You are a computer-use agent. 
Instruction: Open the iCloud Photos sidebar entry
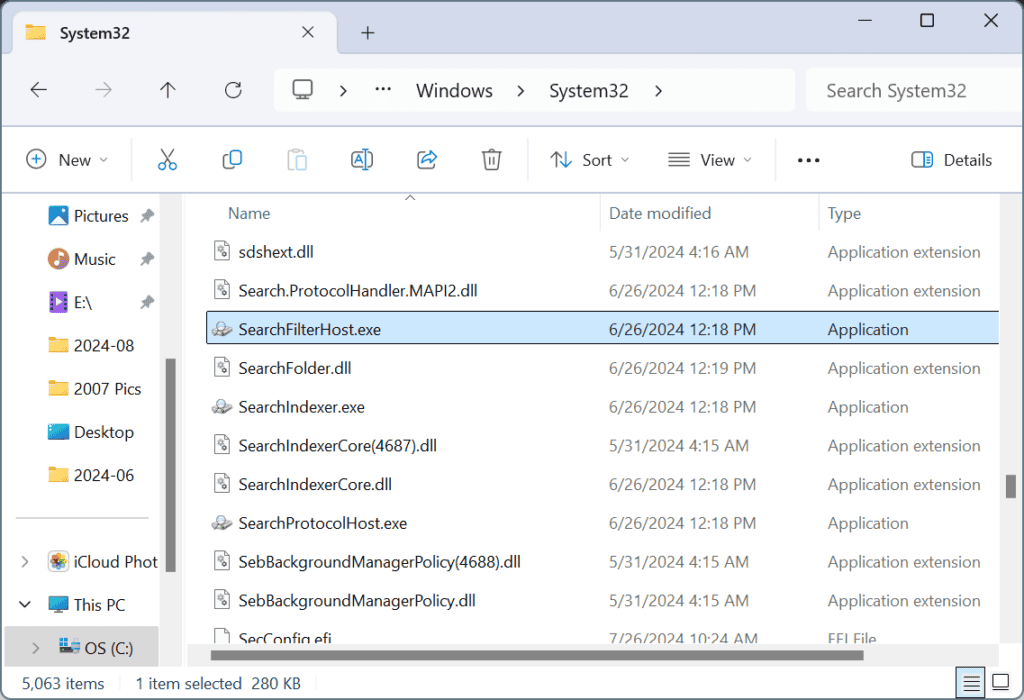coord(103,562)
